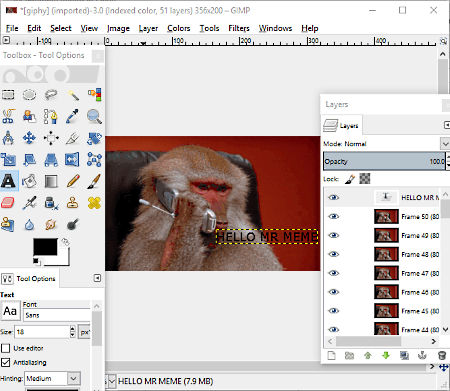Open the Select menu
The image size is (450, 391).
pos(61,28)
